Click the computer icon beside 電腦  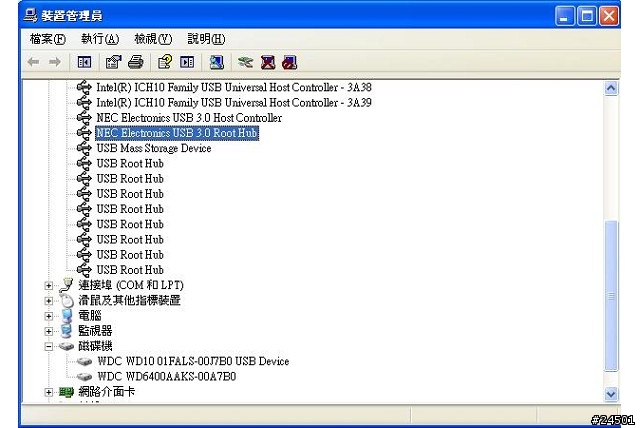tap(67, 316)
